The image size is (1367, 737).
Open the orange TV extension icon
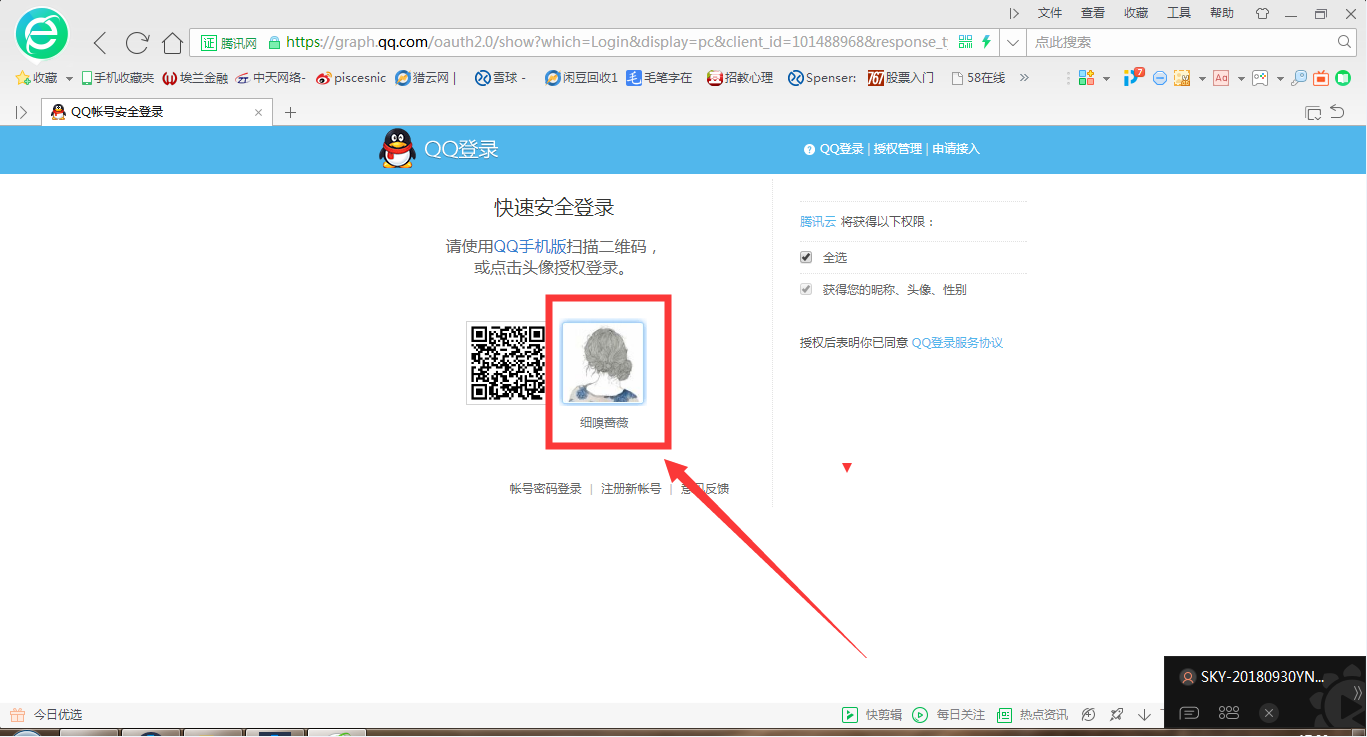(x=1321, y=78)
